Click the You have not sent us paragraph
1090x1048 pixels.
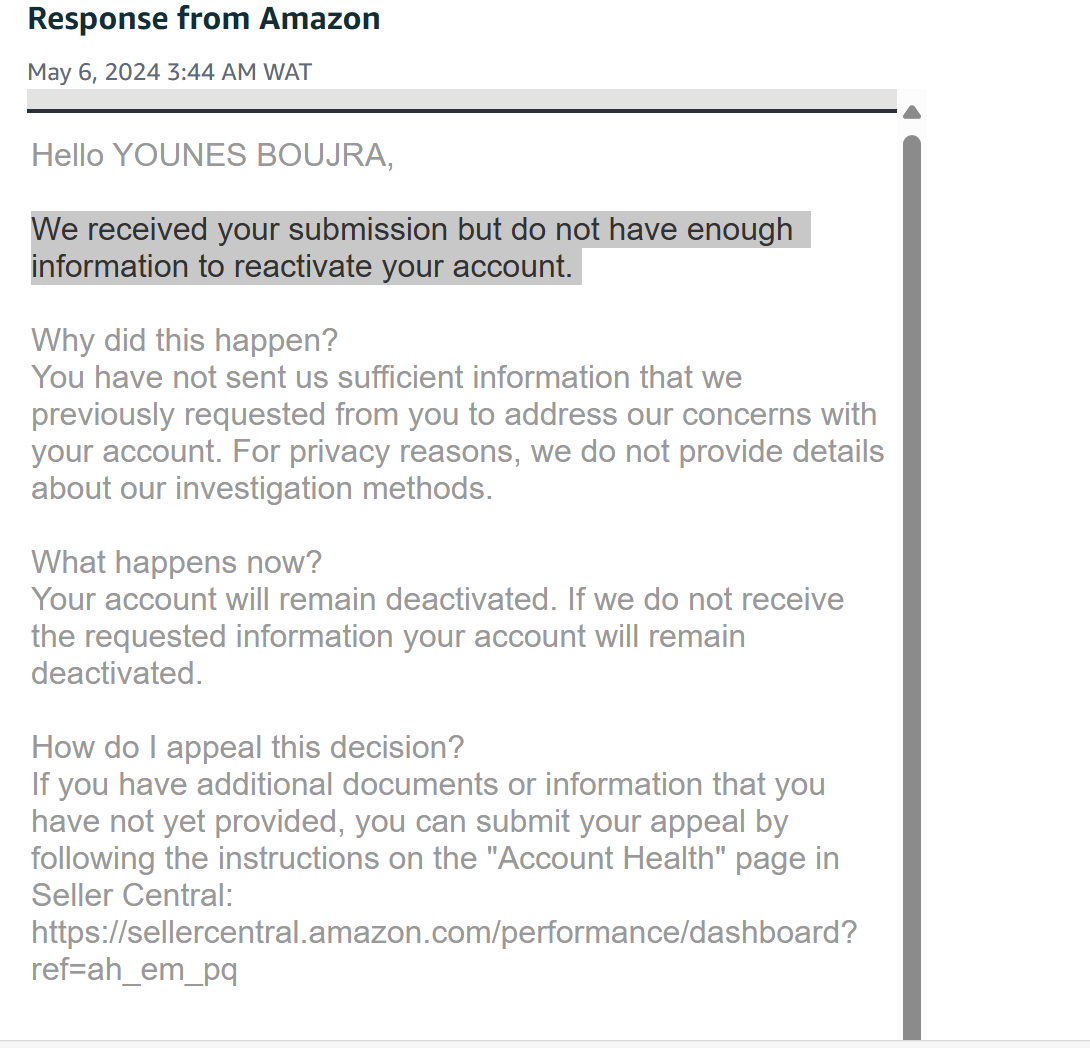[x=457, y=433]
